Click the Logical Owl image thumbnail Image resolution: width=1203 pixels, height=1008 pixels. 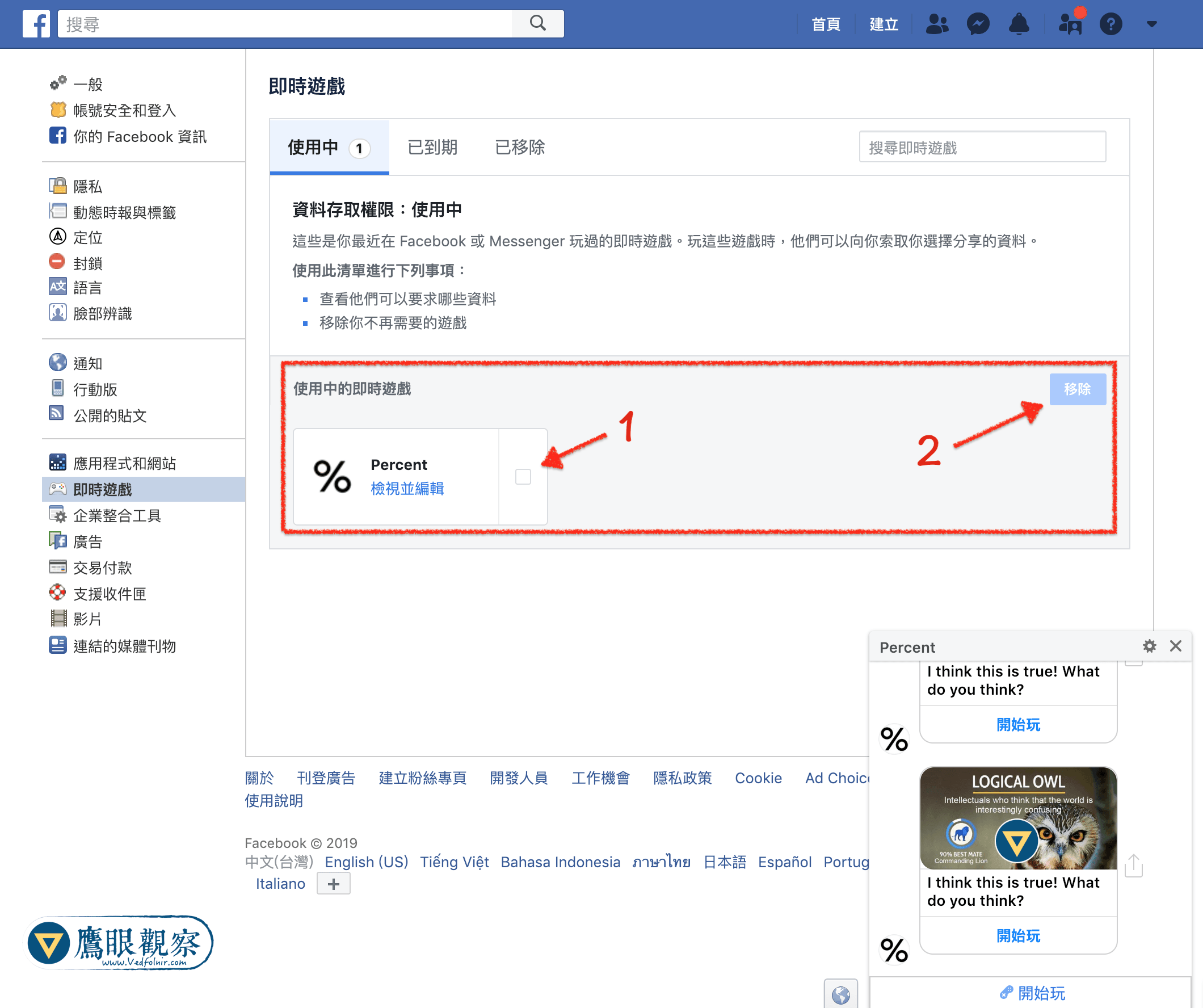pyautogui.click(x=1018, y=818)
